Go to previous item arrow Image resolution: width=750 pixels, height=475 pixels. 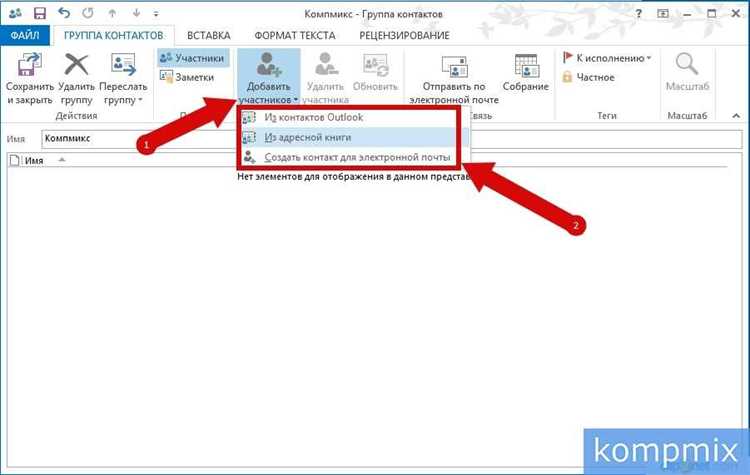pos(112,13)
